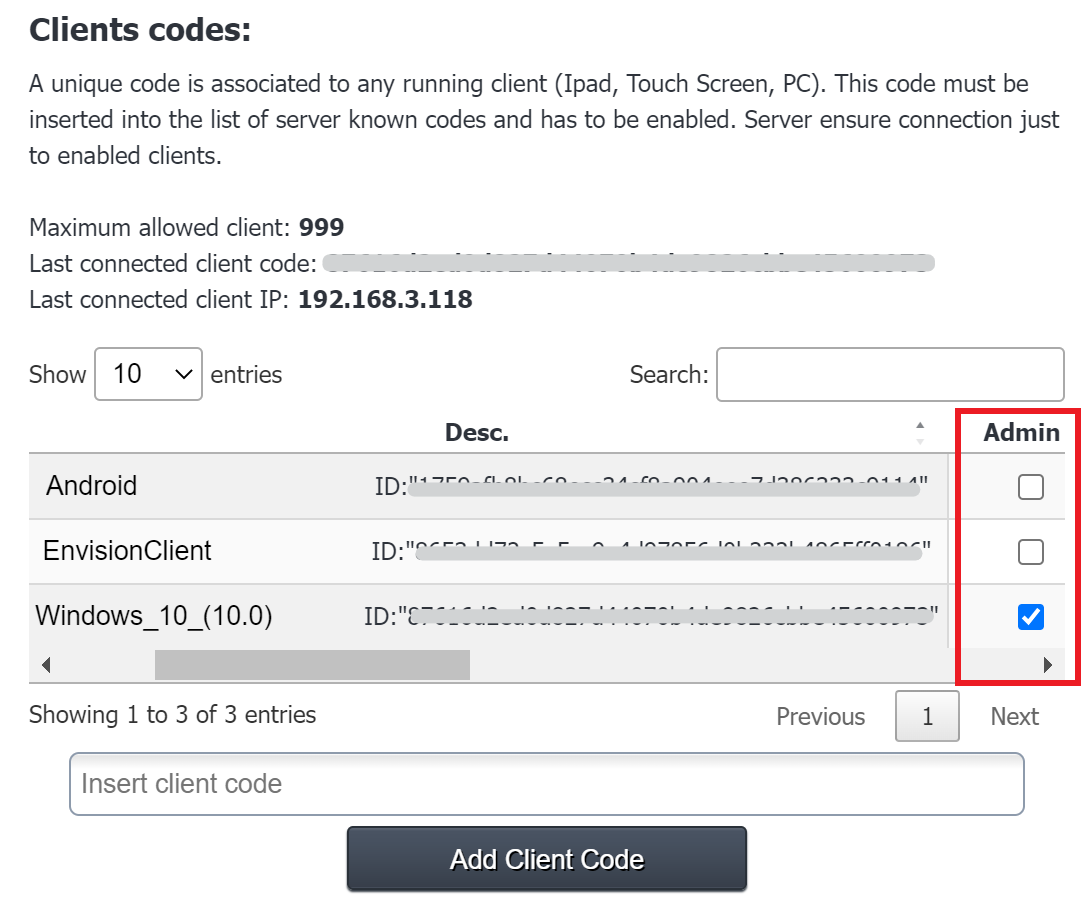Open the Show entries count dropdown
The image size is (1088, 910).
pos(149,374)
